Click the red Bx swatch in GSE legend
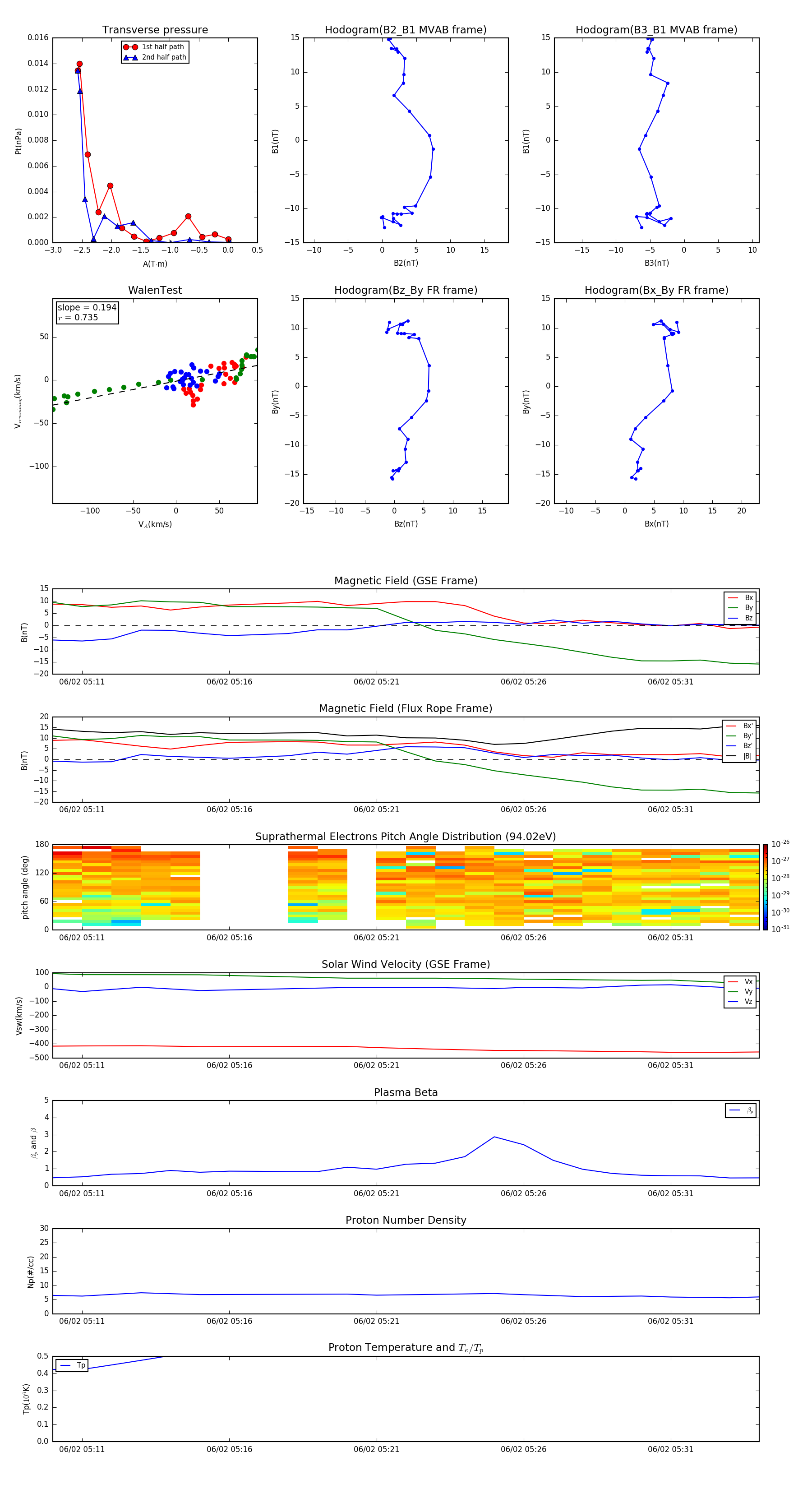 pos(734,598)
